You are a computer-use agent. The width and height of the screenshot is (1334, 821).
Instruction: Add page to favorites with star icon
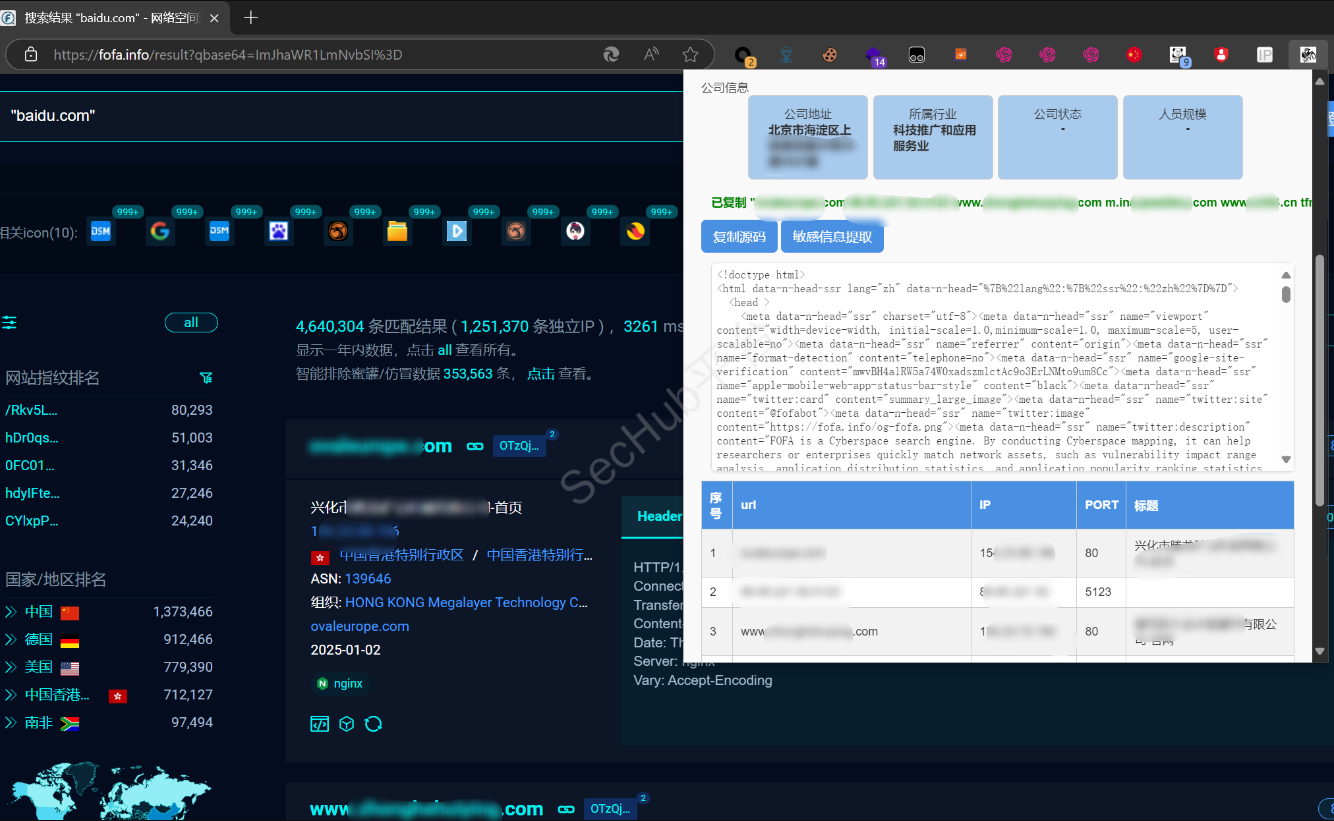tap(690, 55)
